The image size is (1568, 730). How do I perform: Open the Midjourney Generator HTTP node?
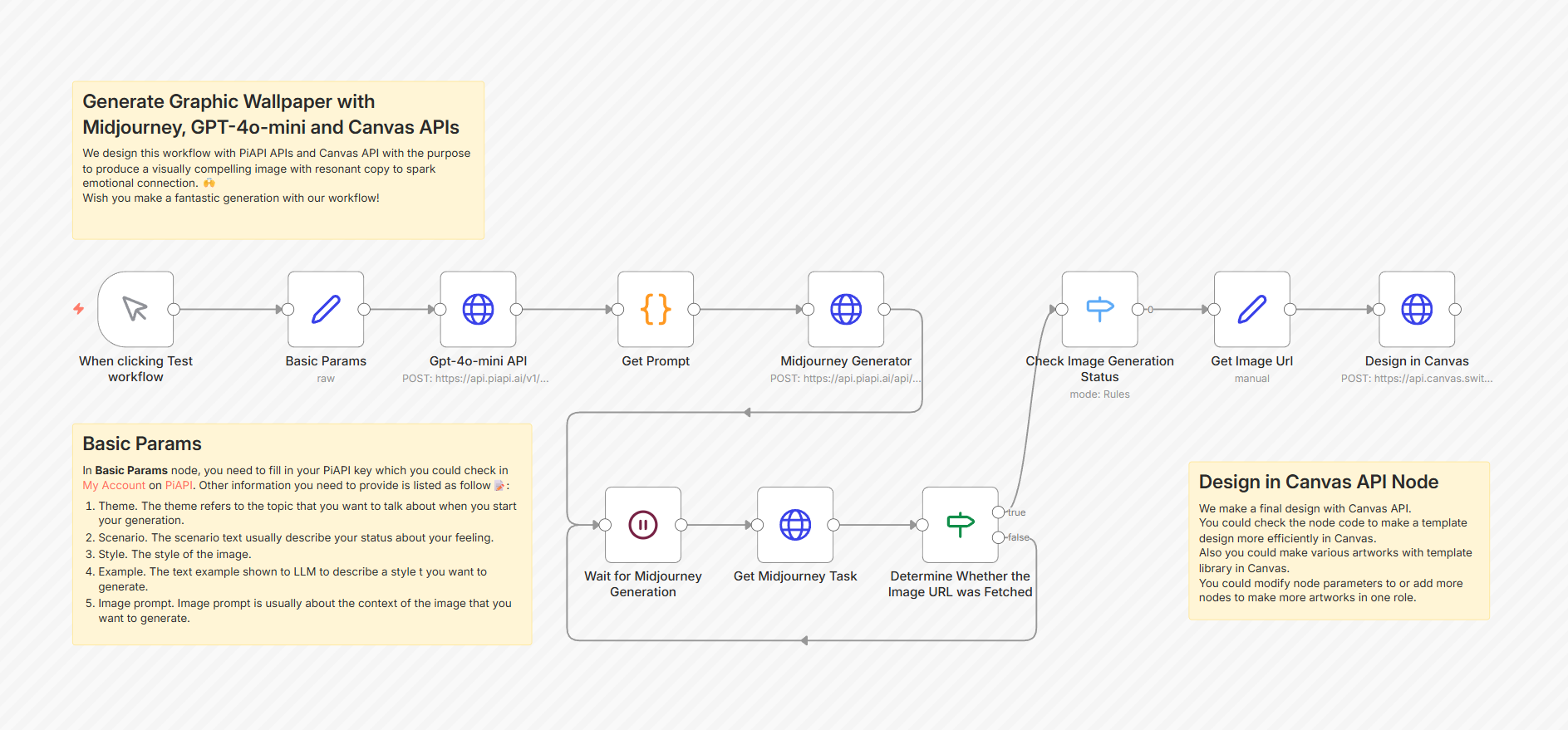point(846,309)
